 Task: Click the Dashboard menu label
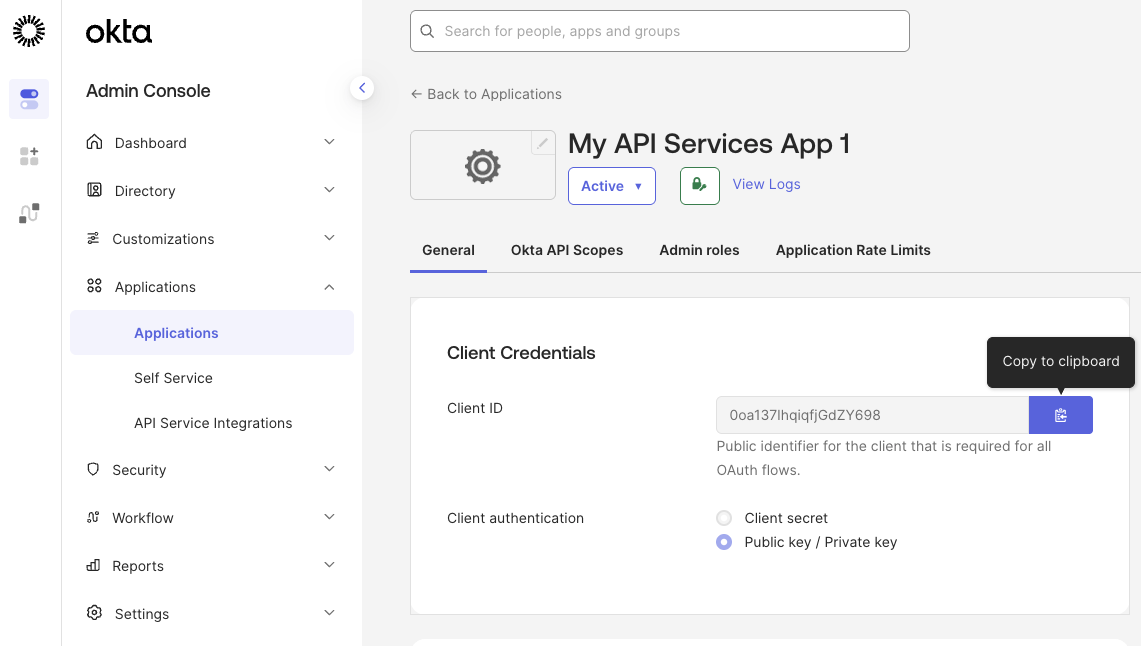click(x=151, y=143)
